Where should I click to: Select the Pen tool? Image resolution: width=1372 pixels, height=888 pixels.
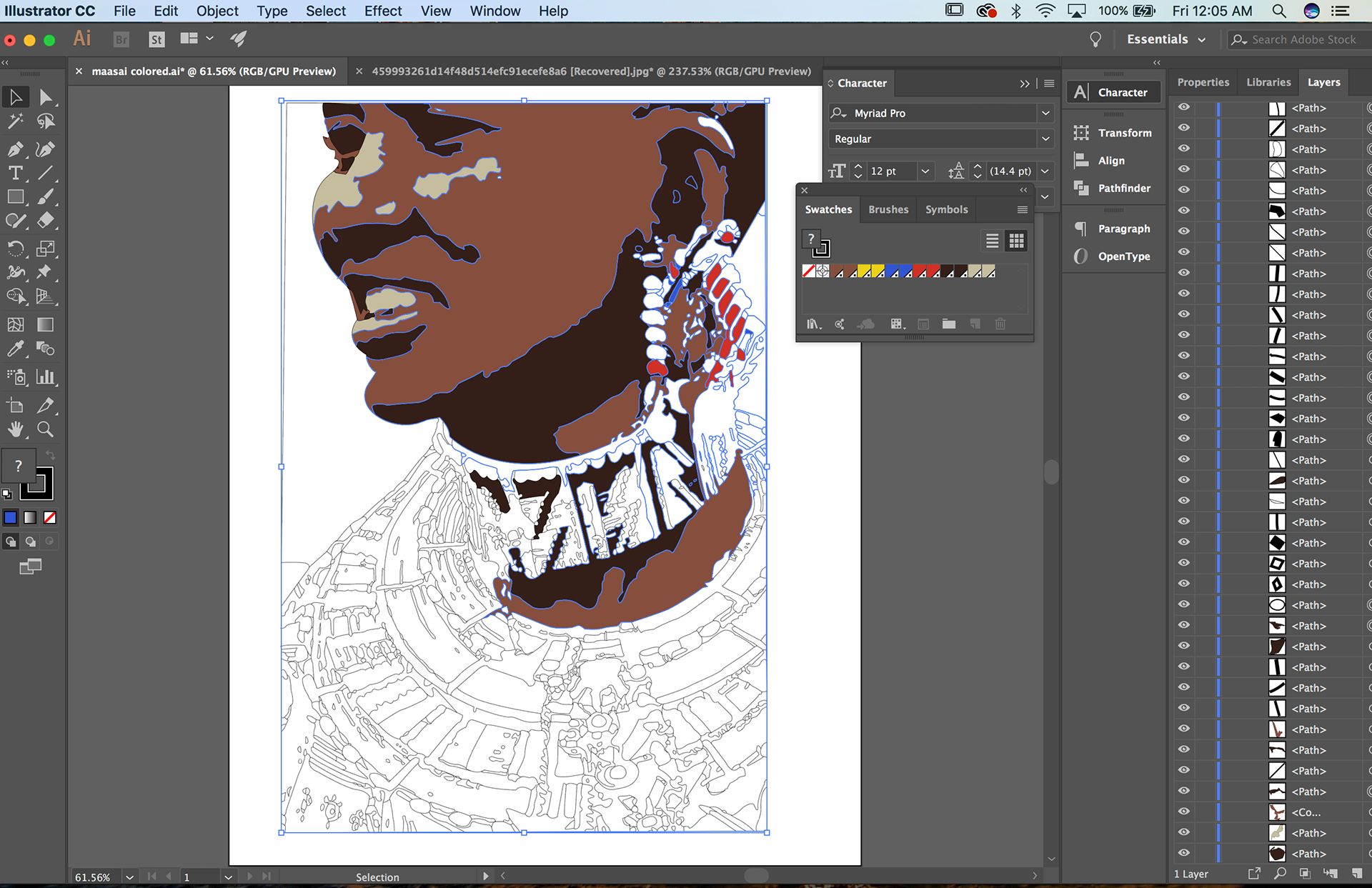[x=15, y=149]
